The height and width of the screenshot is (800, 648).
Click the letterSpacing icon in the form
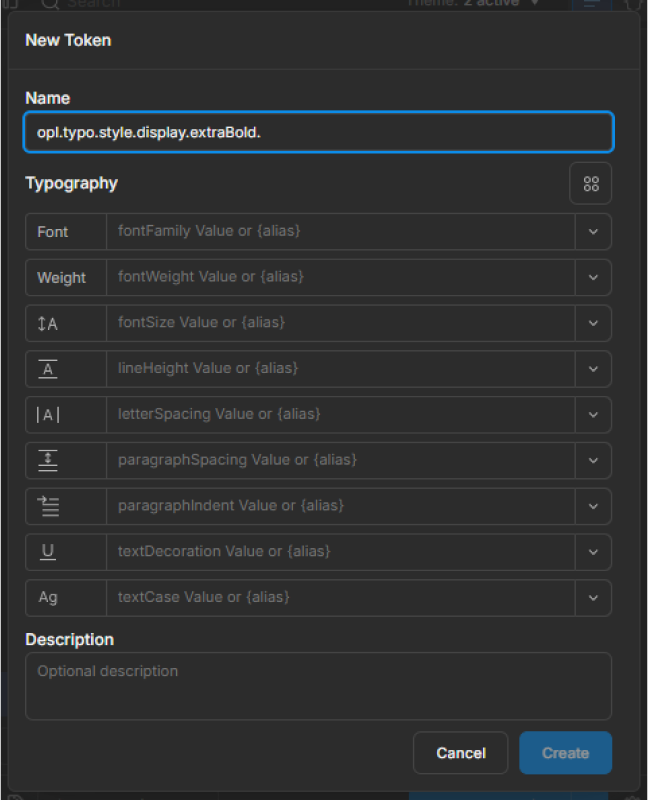(x=48, y=414)
